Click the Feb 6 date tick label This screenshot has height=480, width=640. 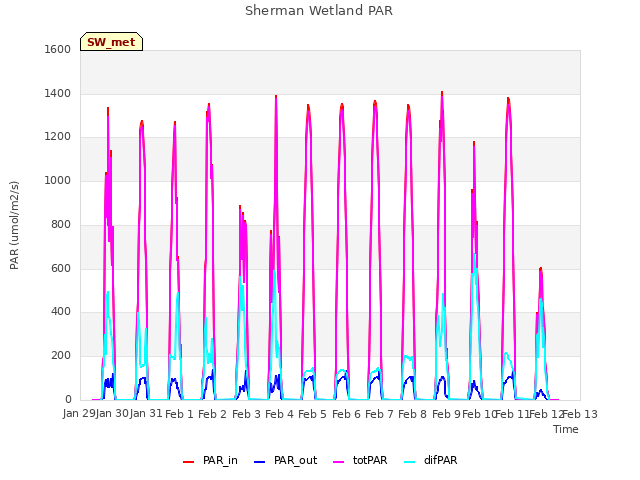(x=347, y=414)
